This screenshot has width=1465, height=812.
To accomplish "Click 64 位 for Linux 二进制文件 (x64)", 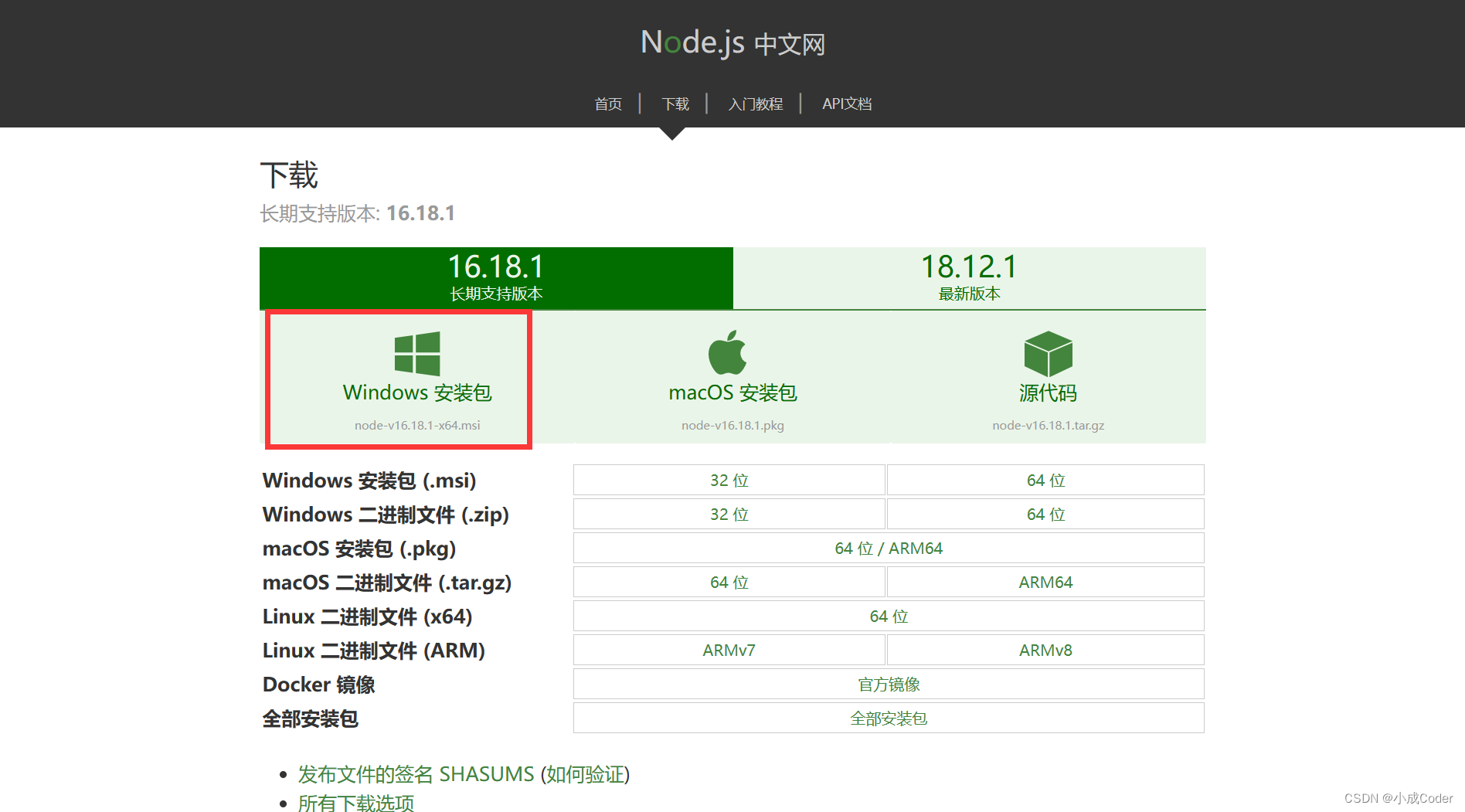I will 889,616.
